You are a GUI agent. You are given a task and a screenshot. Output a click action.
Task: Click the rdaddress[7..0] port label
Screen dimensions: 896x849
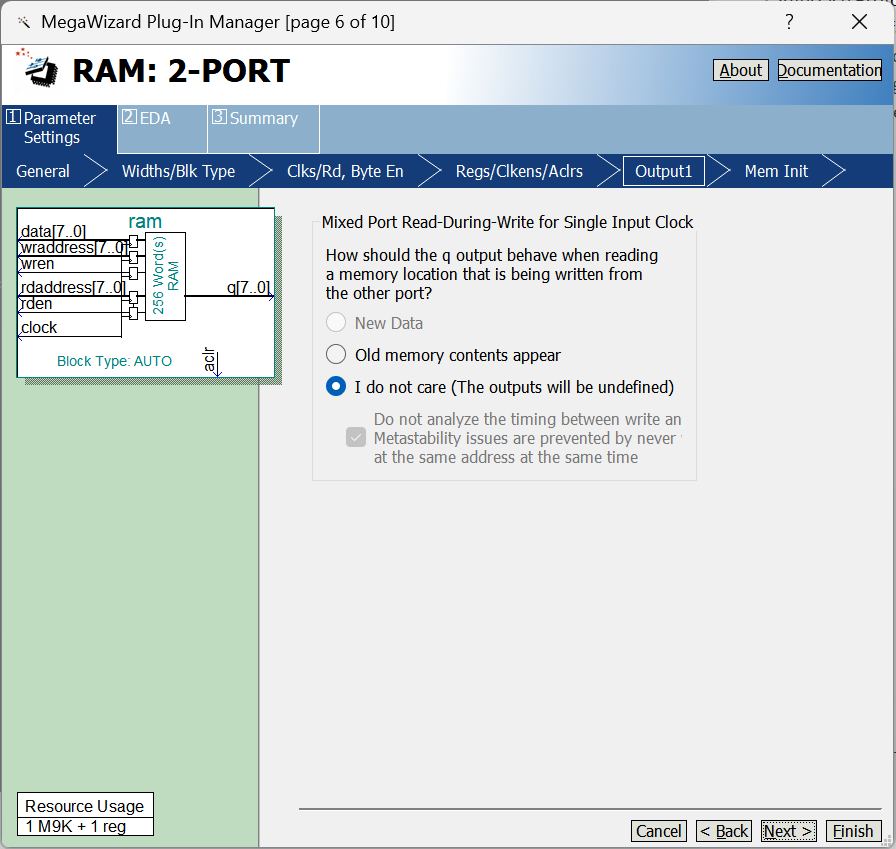(x=72, y=287)
